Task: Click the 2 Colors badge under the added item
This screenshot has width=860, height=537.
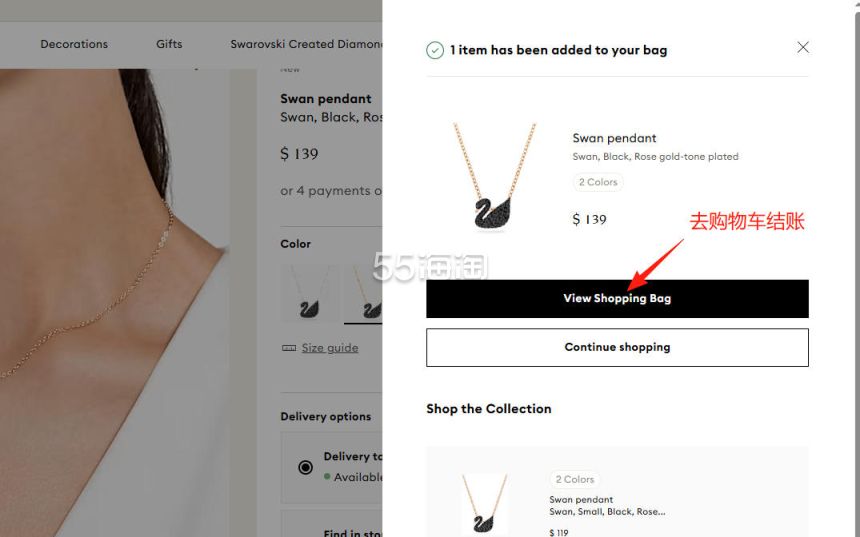Action: [598, 182]
